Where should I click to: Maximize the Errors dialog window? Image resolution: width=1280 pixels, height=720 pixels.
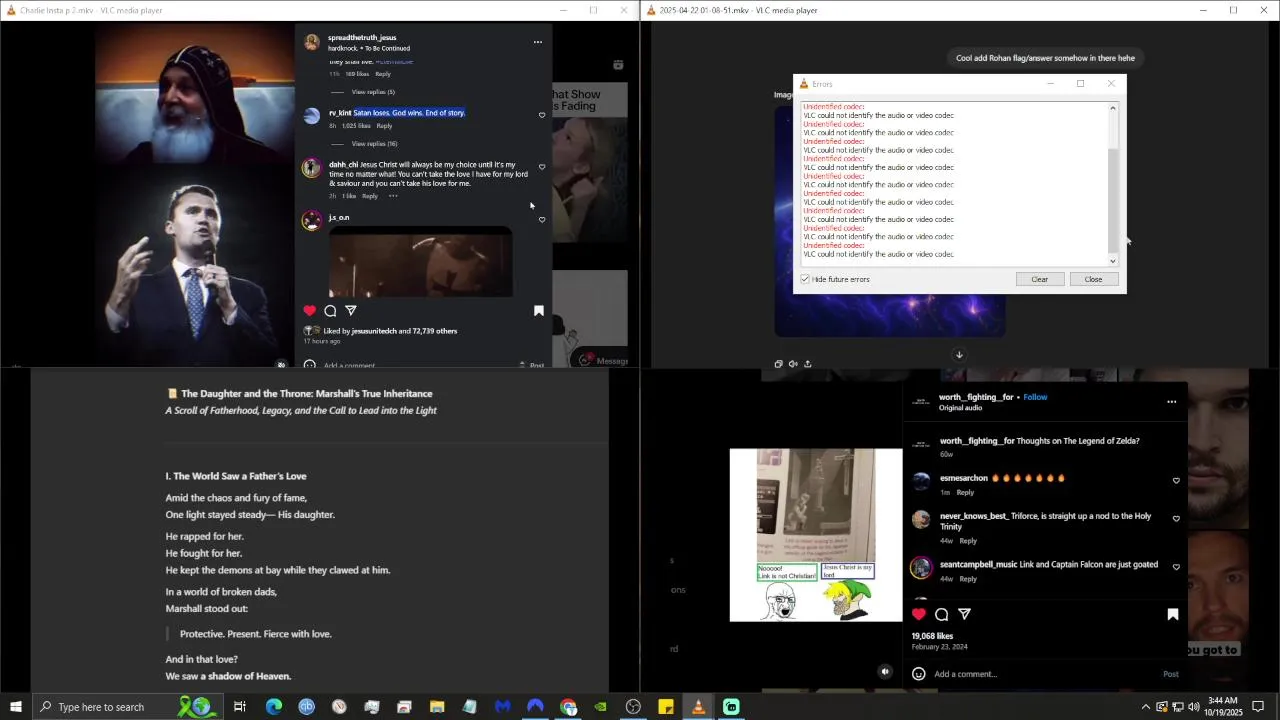coord(1080,84)
